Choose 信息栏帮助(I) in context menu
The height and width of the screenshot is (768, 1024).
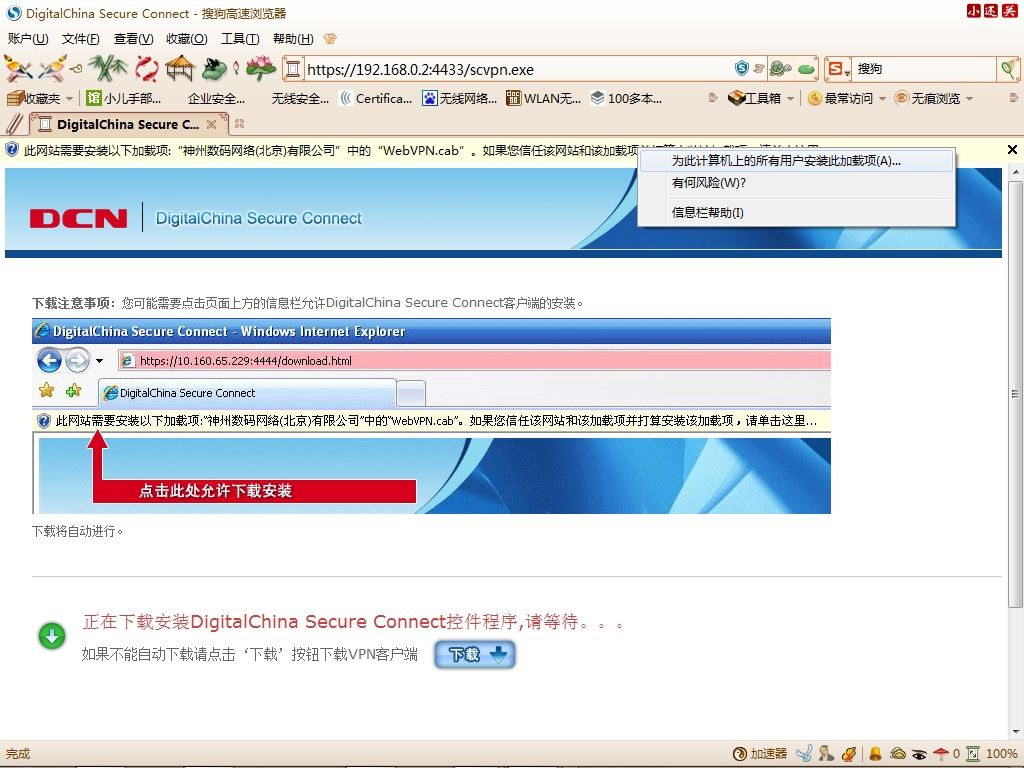pyautogui.click(x=796, y=213)
